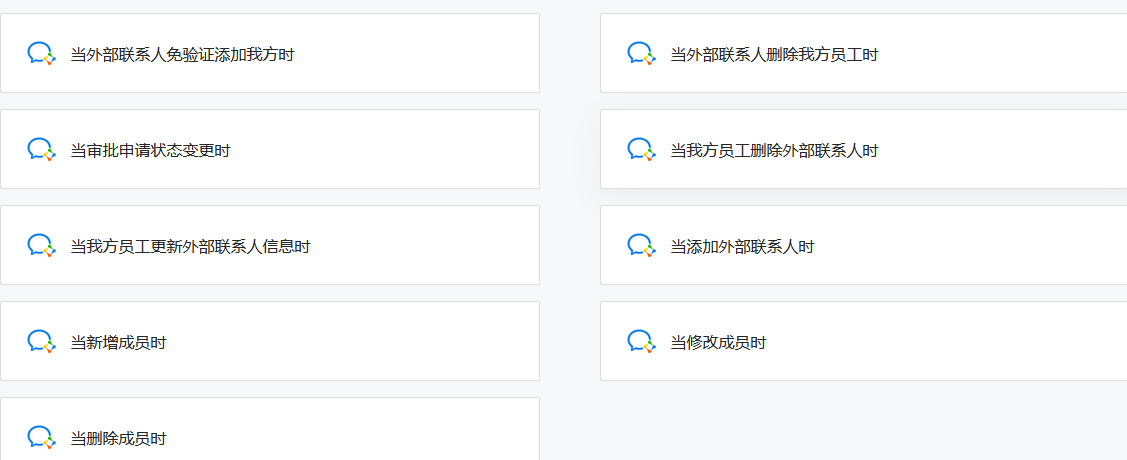Choose the trigger 当外部联系人删除我方员工时
The width and height of the screenshot is (1127, 460).
click(x=774, y=55)
